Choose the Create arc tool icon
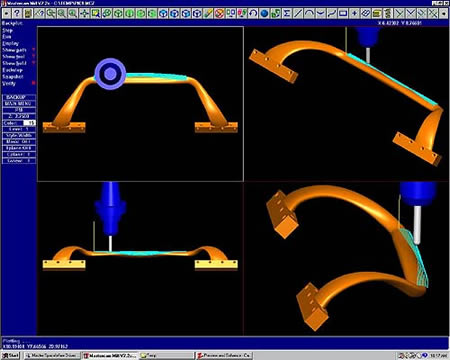This screenshot has width=450, height=360. [309, 13]
